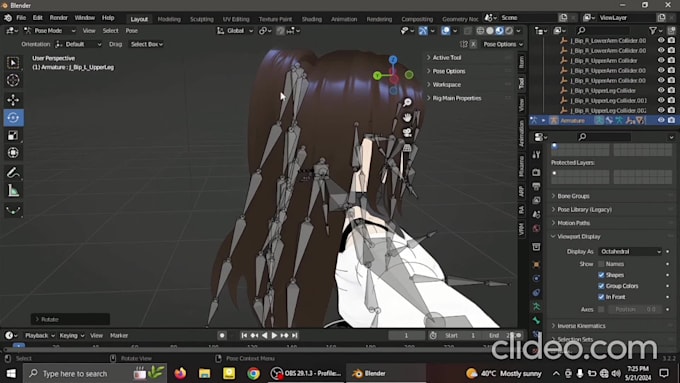Open the Playback menu in timeline
The image size is (680, 383).
point(39,335)
